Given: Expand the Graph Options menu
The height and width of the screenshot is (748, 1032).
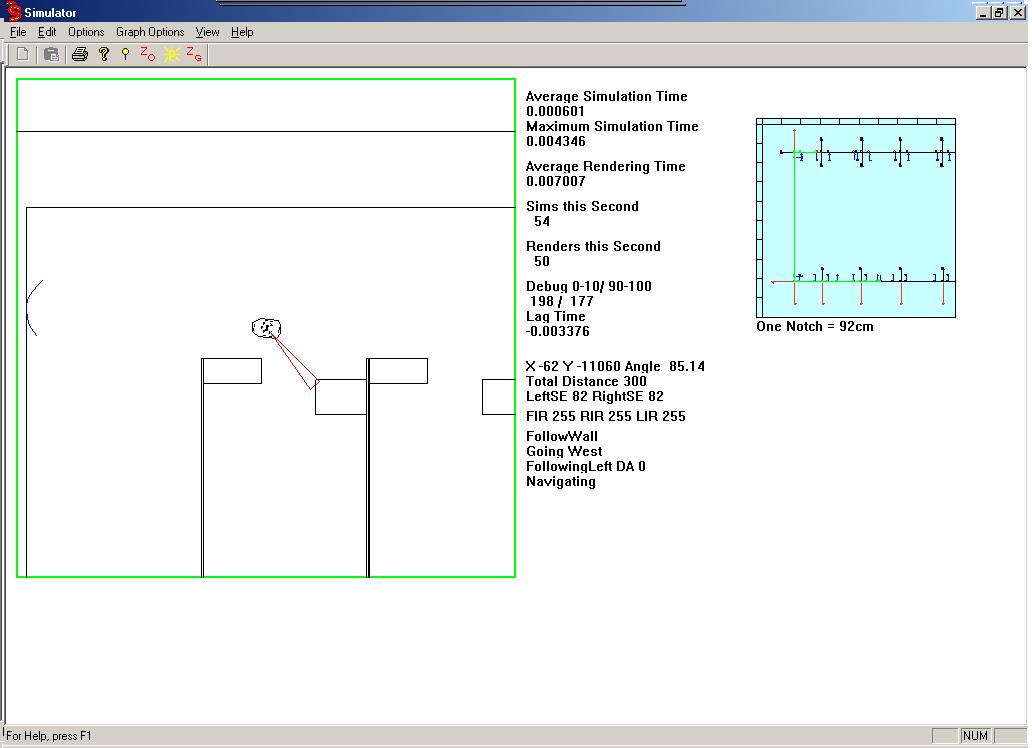Looking at the screenshot, I should (150, 32).
